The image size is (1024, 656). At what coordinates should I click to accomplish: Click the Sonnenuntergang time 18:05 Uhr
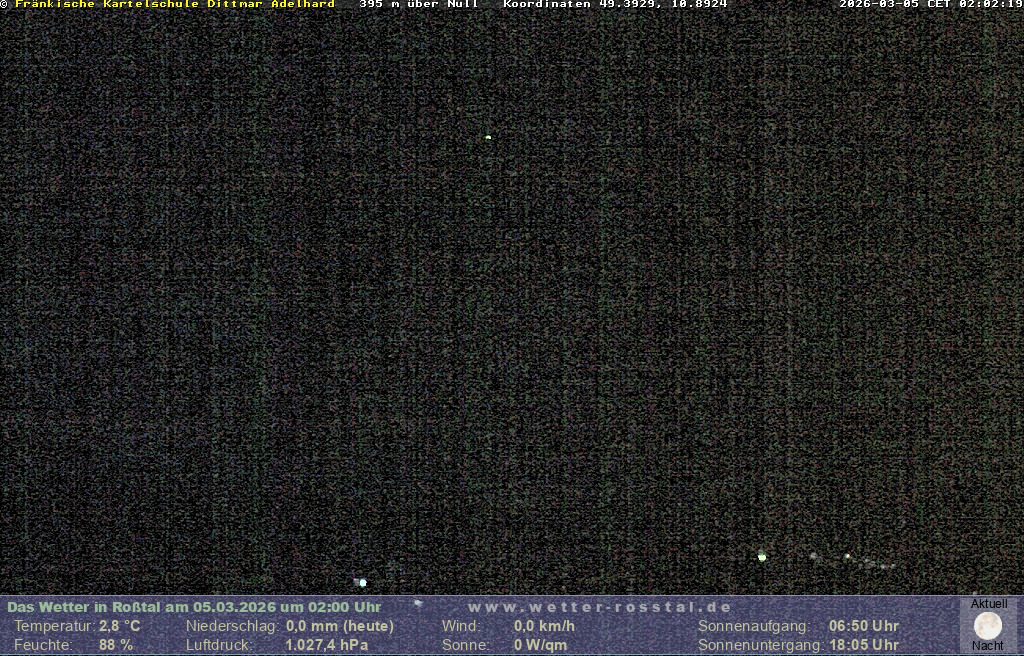(x=864, y=645)
